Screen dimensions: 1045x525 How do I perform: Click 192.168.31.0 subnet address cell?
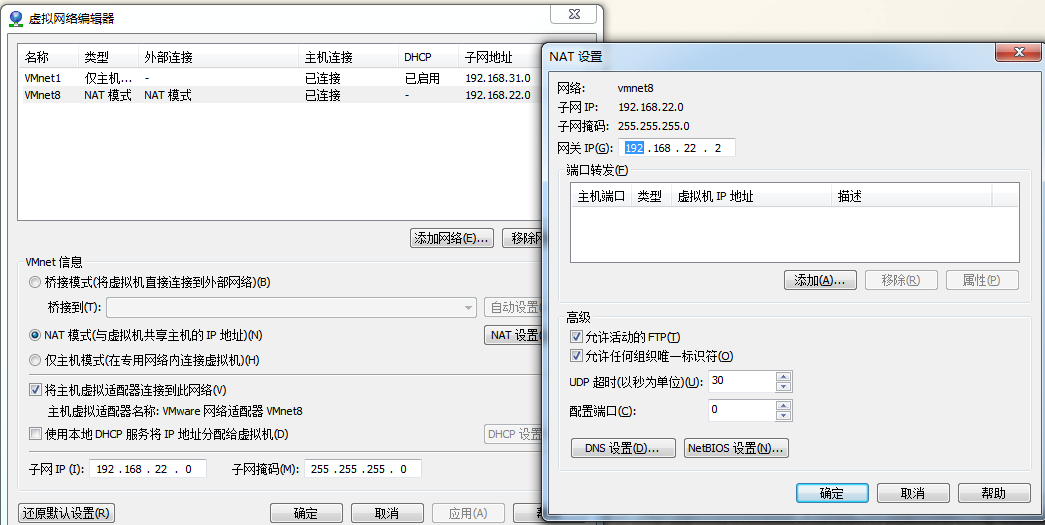click(498, 78)
